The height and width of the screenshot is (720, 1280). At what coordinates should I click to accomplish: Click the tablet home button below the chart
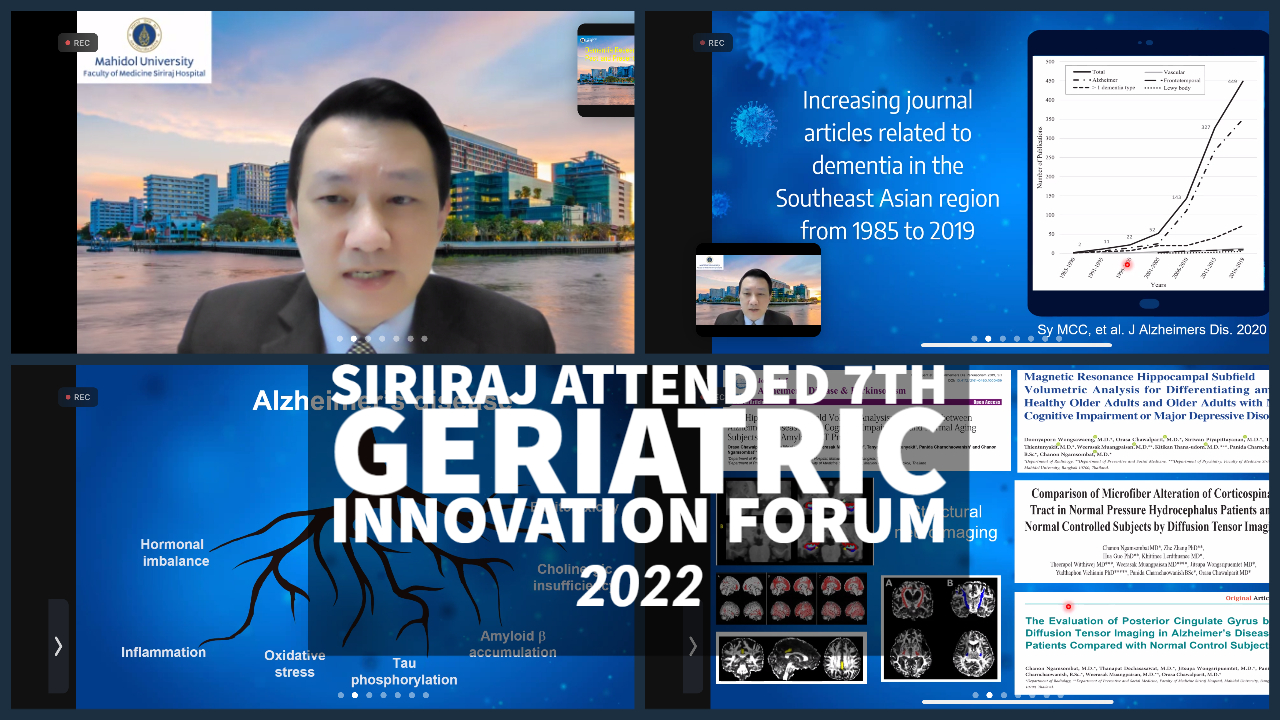[1148, 302]
